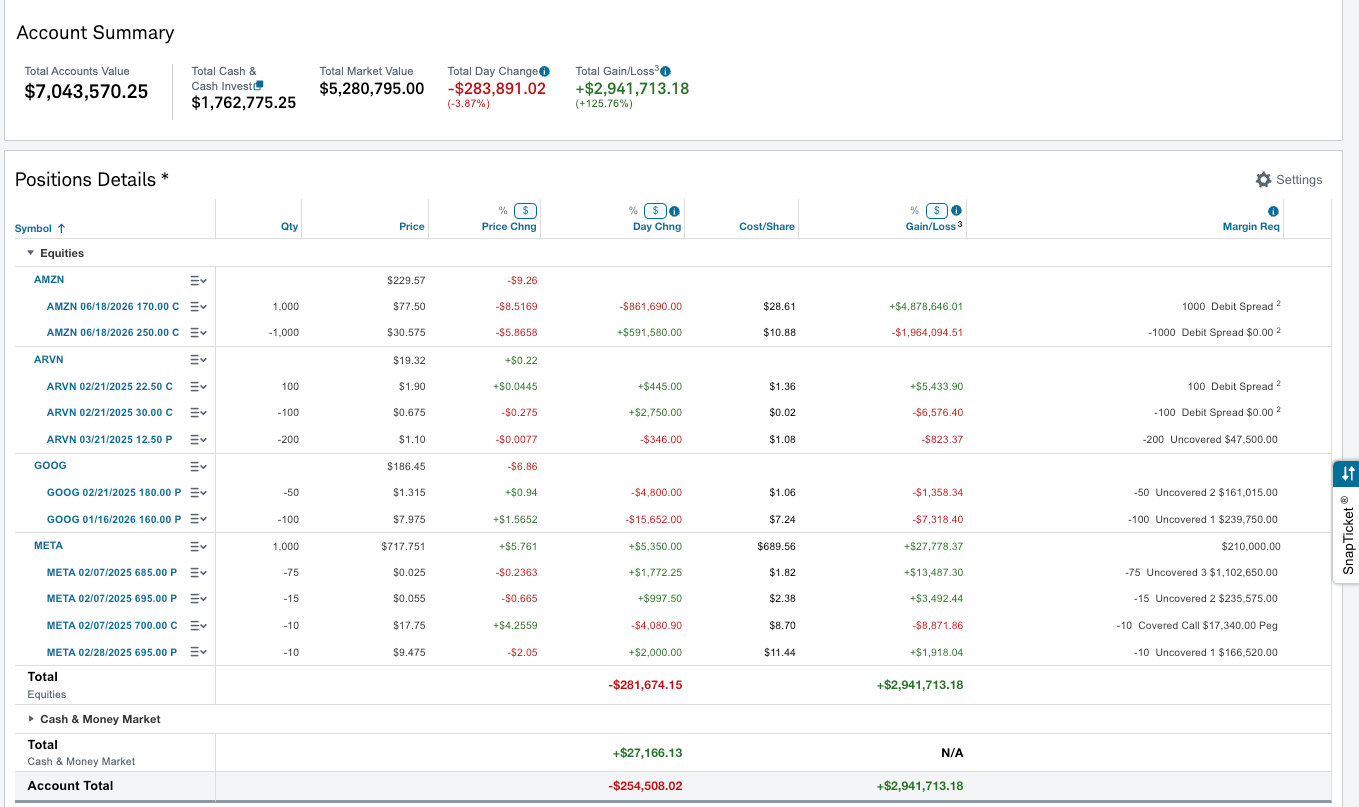Switch Price Chng column to percent view
The height and width of the screenshot is (807, 1359).
tap(503, 211)
